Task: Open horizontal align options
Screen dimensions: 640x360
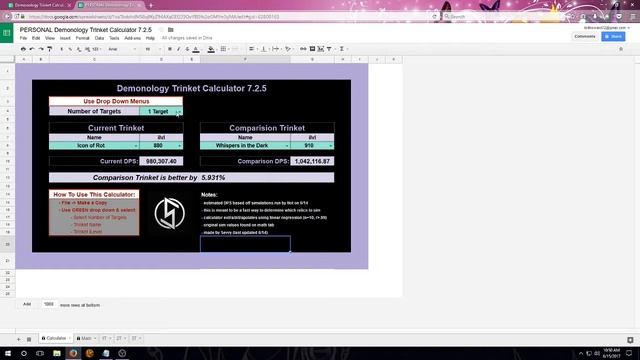Action: pos(252,49)
